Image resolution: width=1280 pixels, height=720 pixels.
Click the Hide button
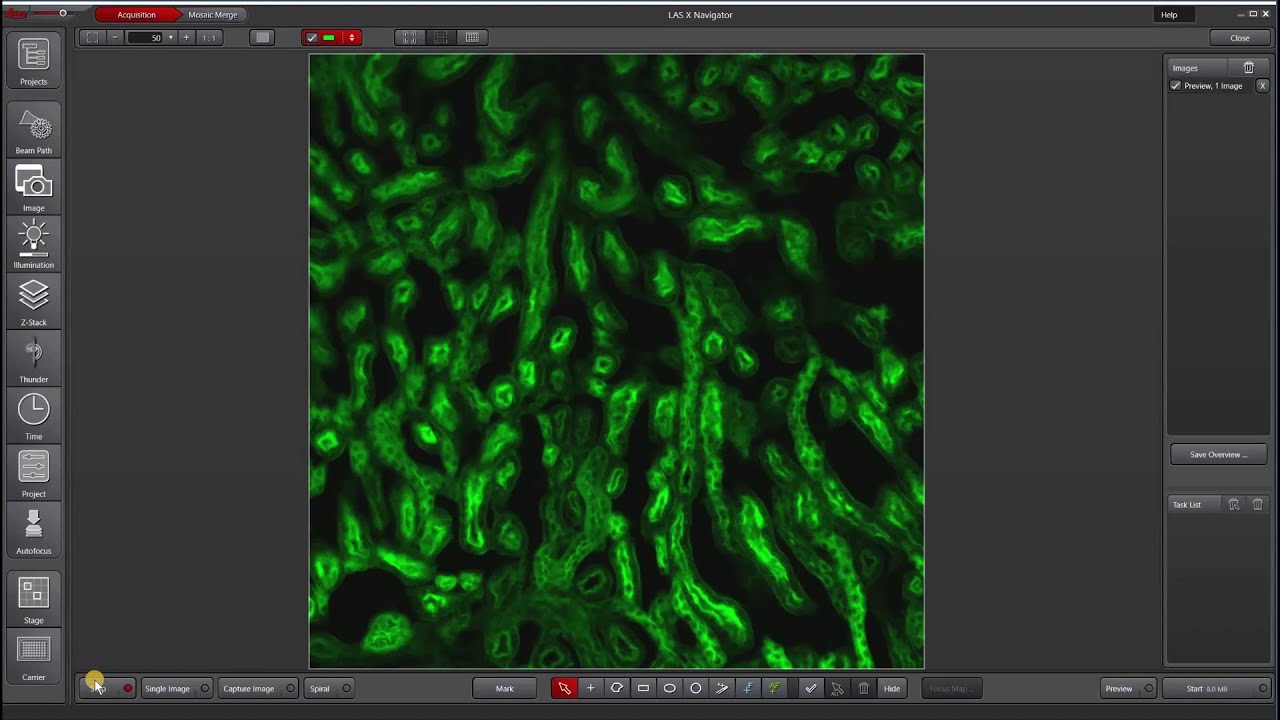pyautogui.click(x=892, y=688)
